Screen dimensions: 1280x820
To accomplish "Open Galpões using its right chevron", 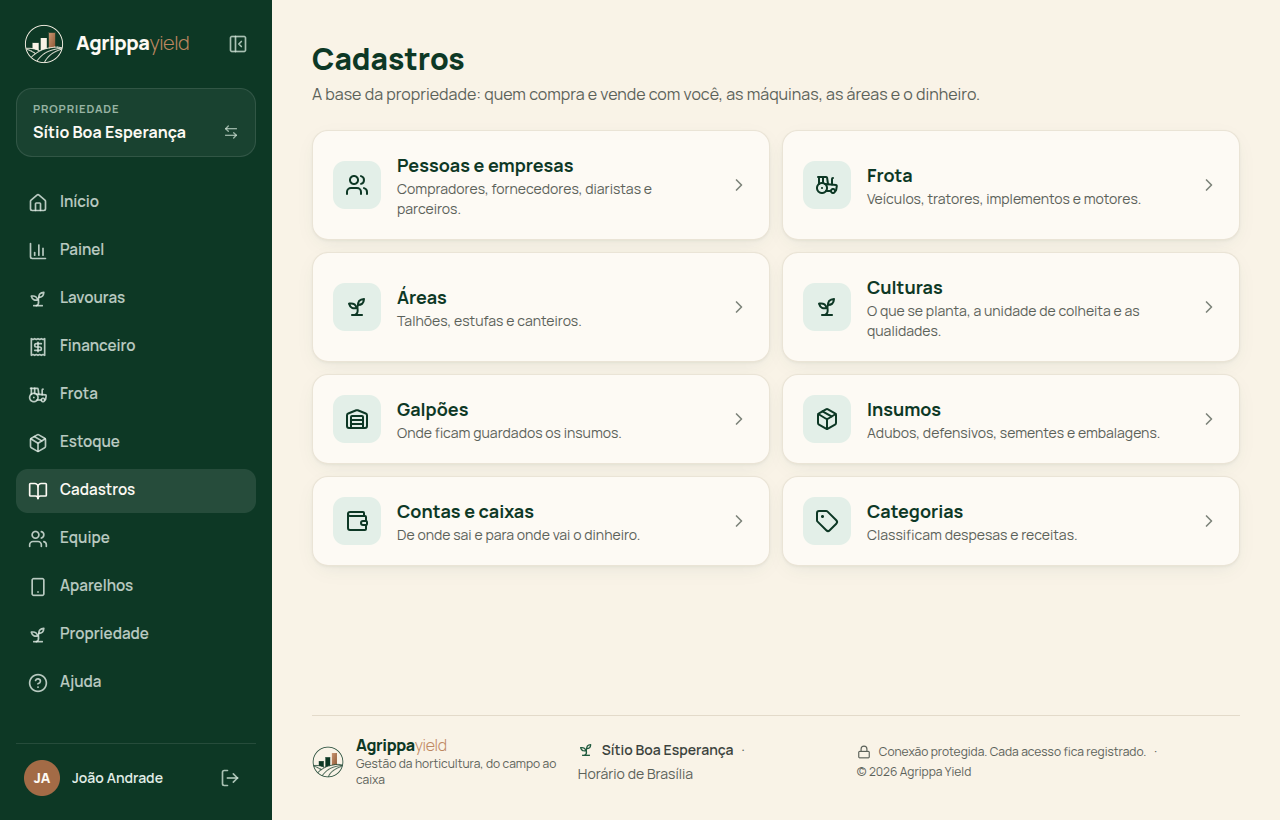I will (739, 419).
